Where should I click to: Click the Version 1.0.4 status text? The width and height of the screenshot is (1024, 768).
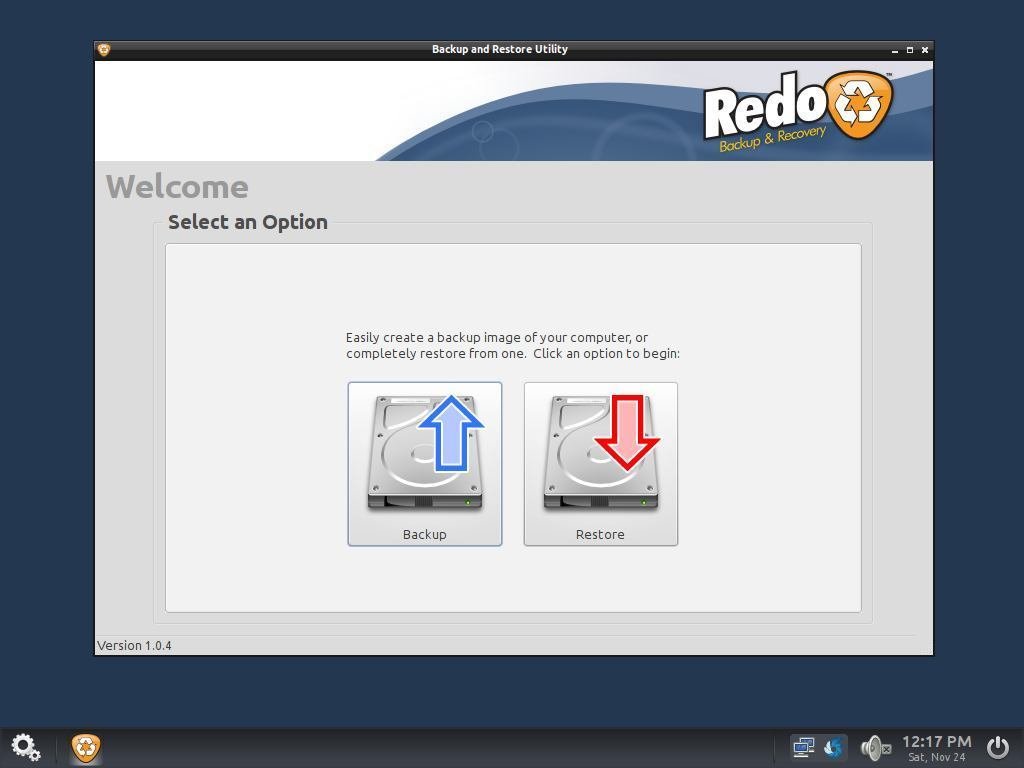(x=135, y=645)
